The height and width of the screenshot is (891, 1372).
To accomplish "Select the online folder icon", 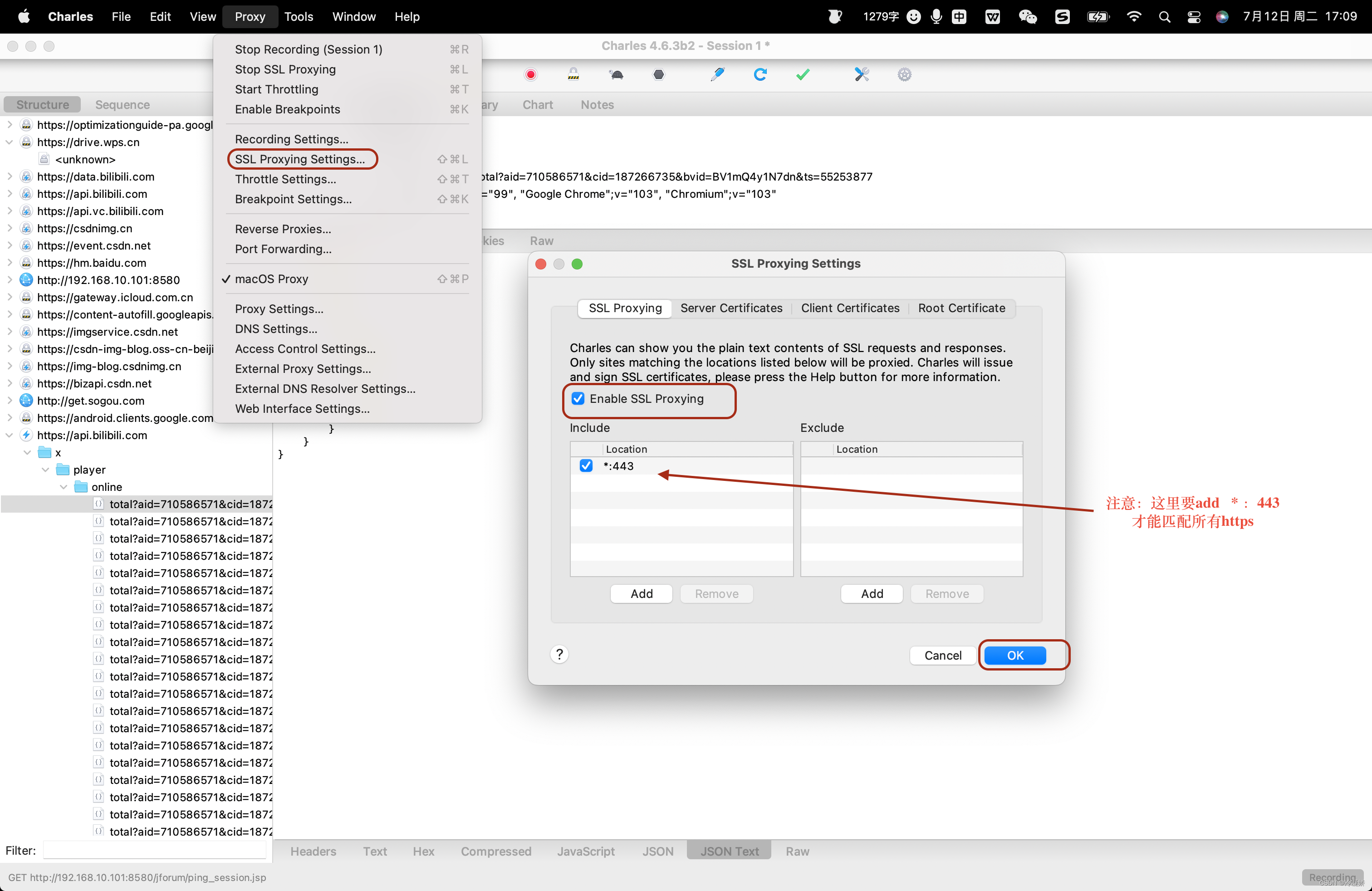I will 81,487.
